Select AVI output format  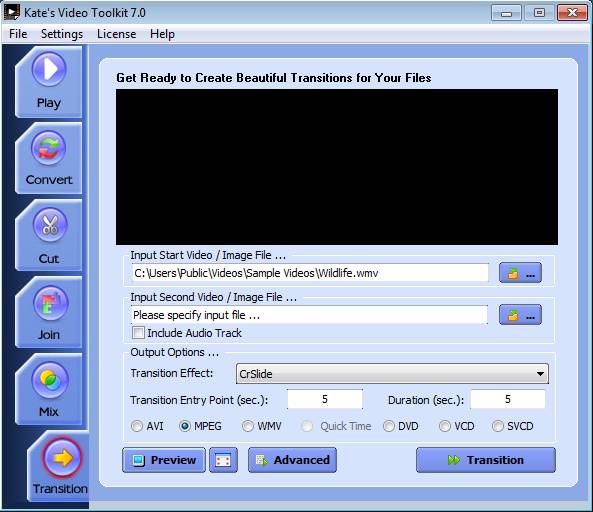[x=137, y=426]
